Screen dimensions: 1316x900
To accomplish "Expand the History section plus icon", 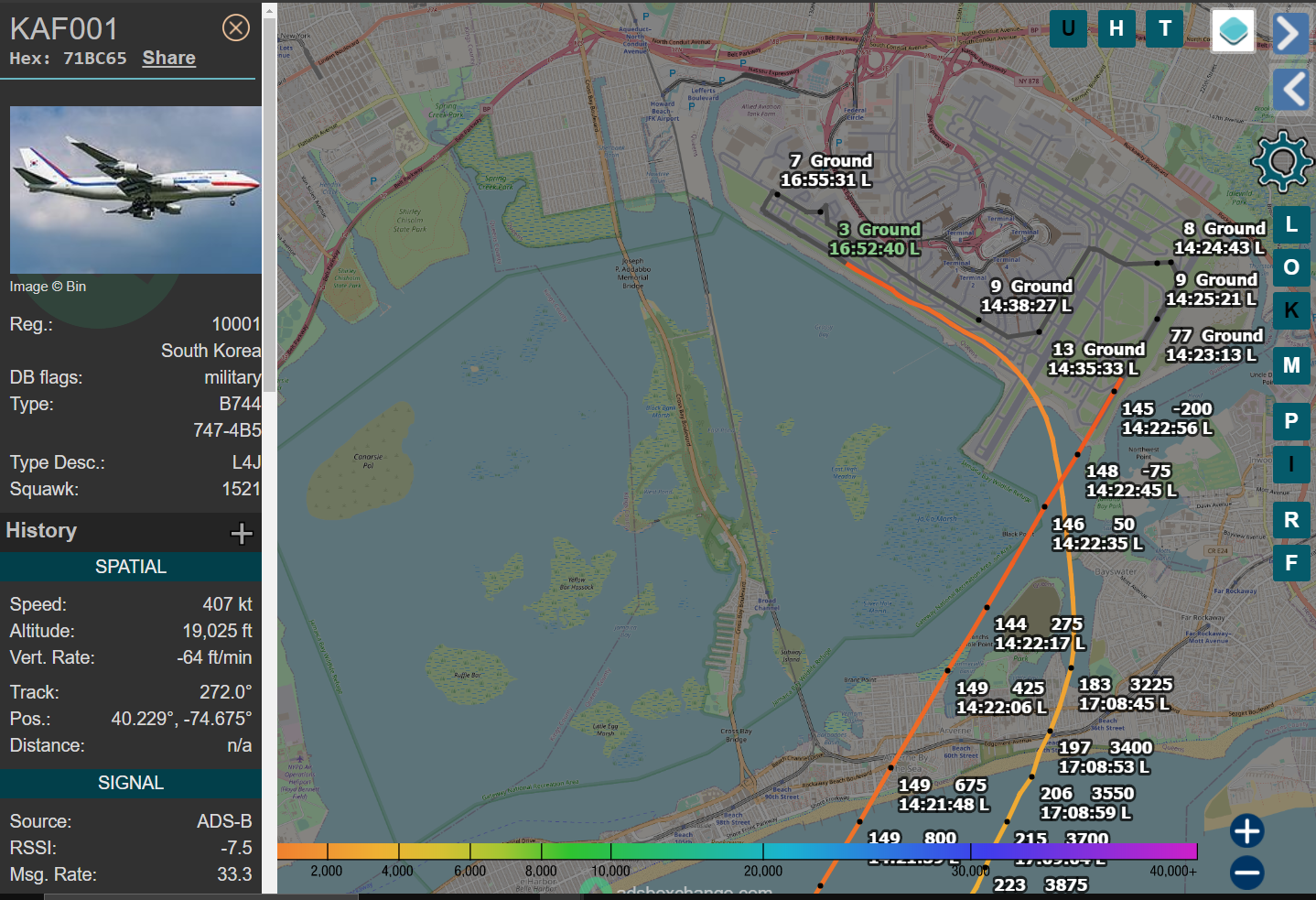I will pyautogui.click(x=242, y=534).
